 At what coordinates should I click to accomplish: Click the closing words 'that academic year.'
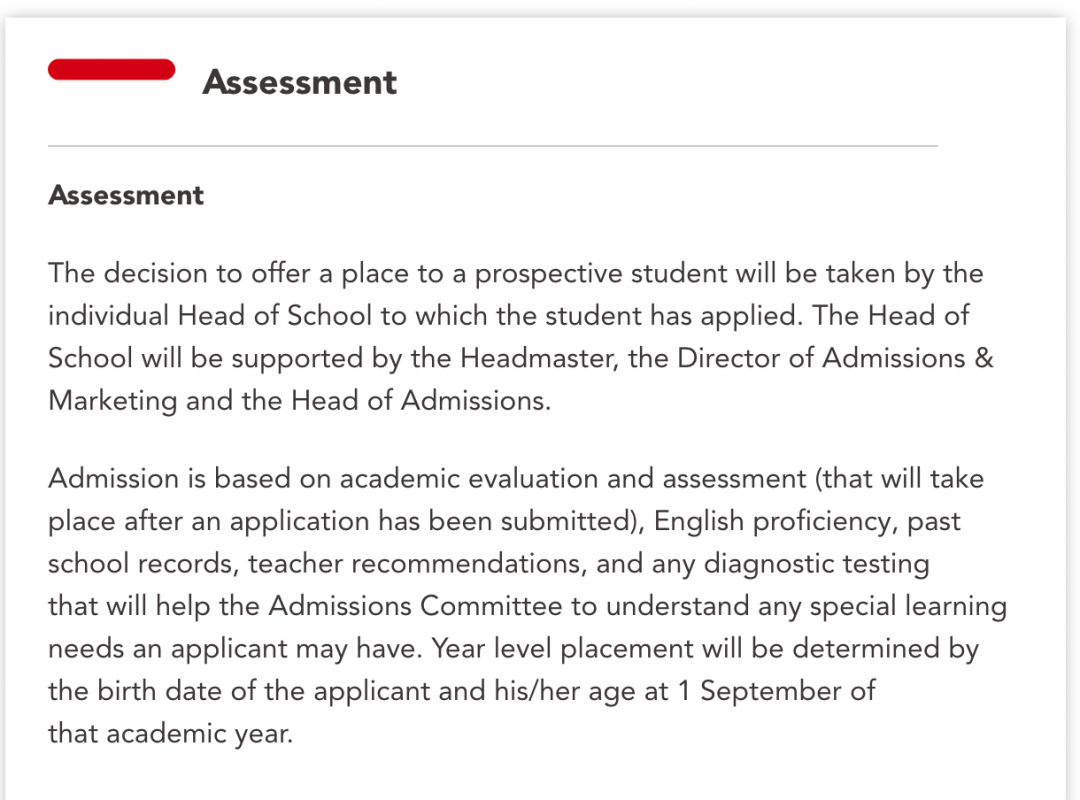coord(171,734)
